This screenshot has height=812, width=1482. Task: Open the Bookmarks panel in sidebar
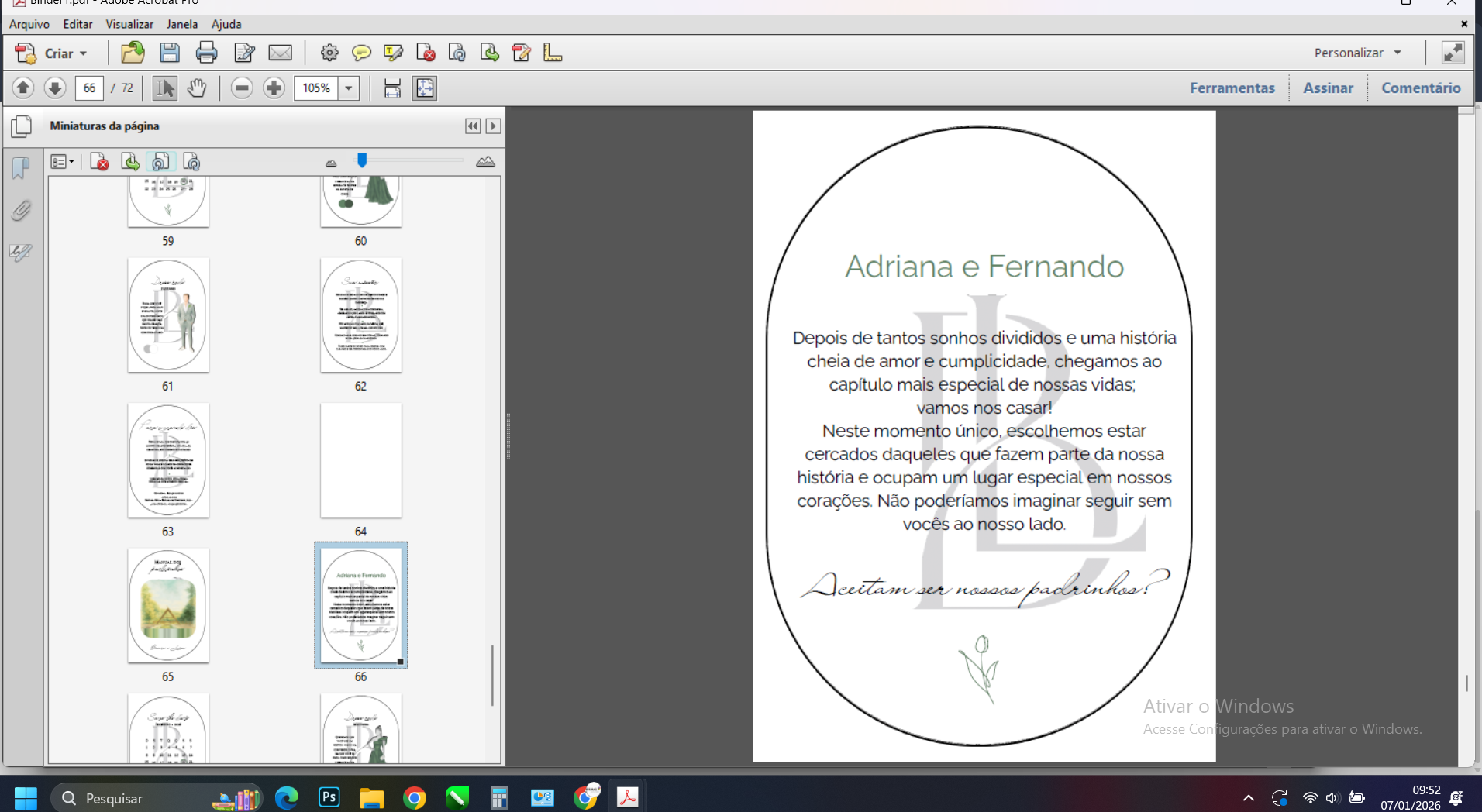(x=21, y=167)
